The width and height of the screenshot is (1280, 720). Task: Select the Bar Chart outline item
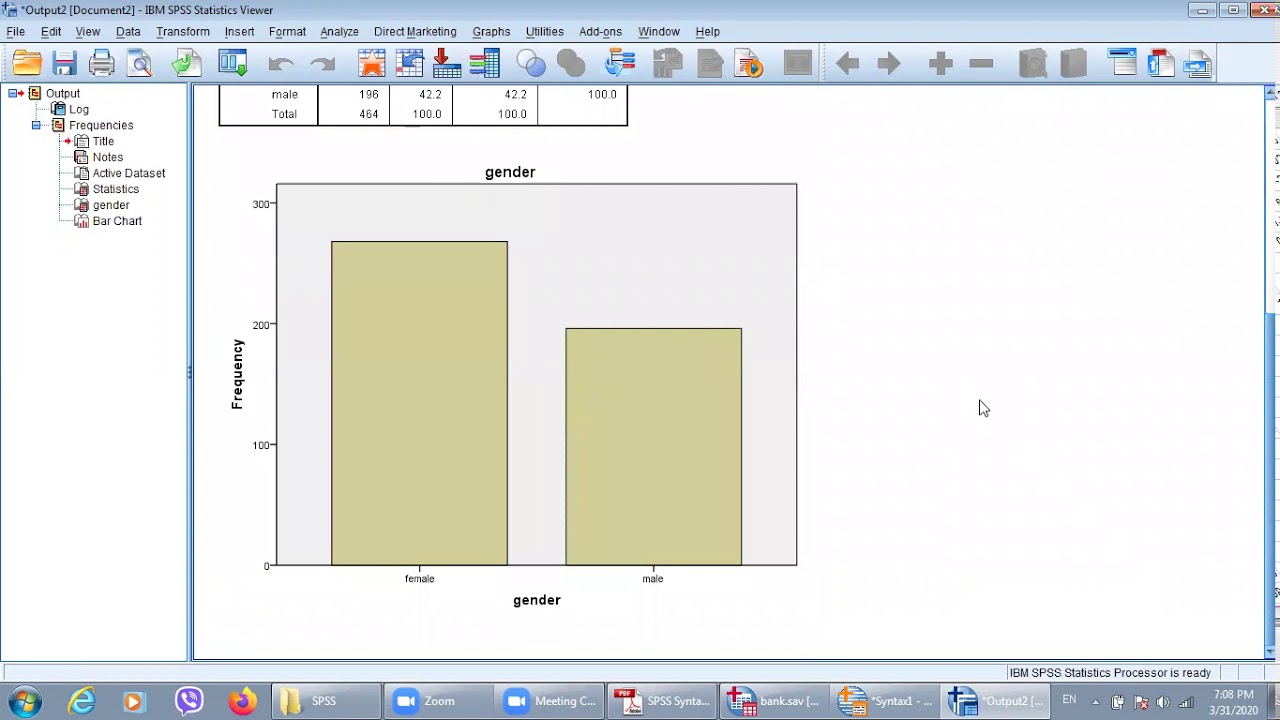(117, 221)
